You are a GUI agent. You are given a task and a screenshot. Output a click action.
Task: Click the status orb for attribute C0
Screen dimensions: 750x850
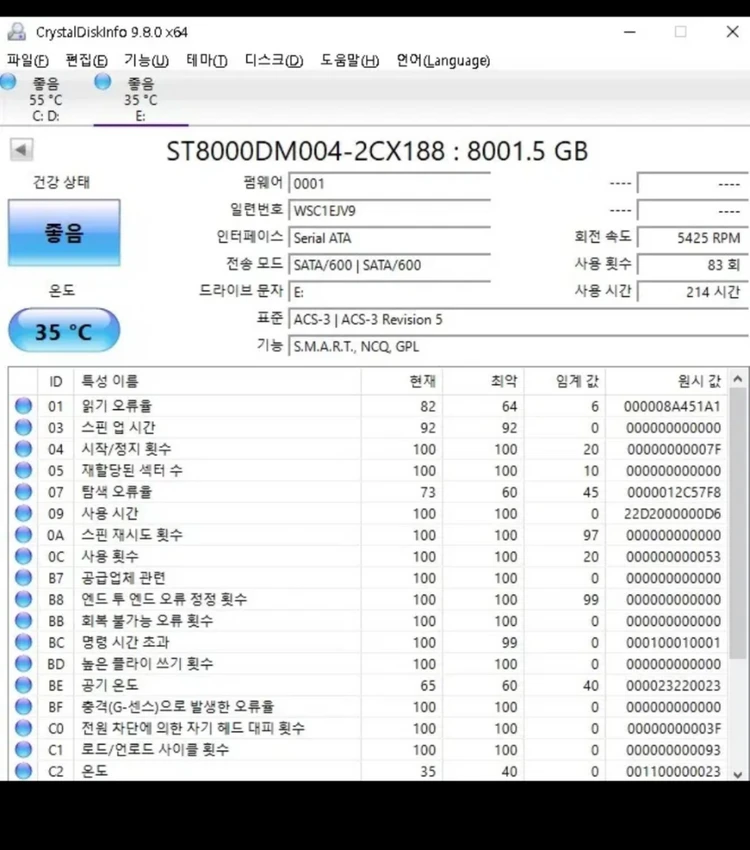coord(23,728)
